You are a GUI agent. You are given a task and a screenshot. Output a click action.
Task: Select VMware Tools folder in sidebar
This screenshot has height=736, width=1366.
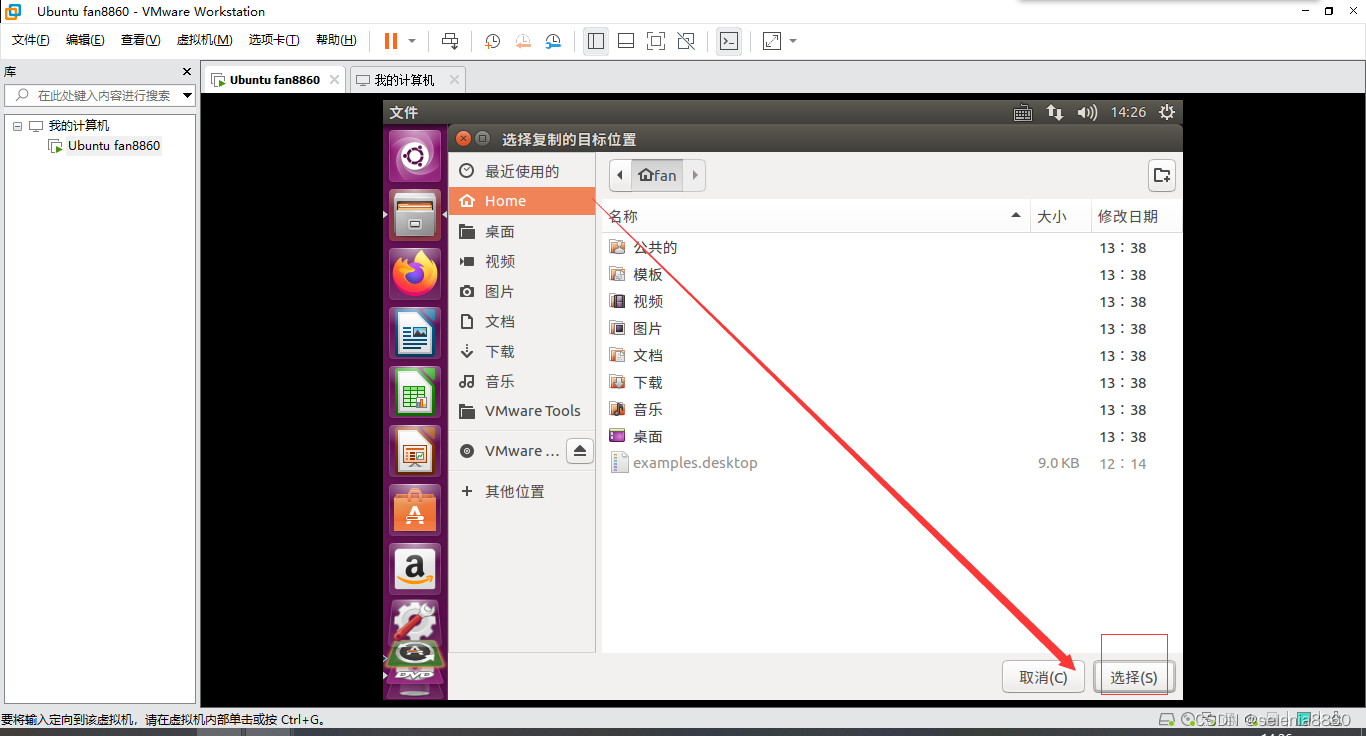click(522, 411)
